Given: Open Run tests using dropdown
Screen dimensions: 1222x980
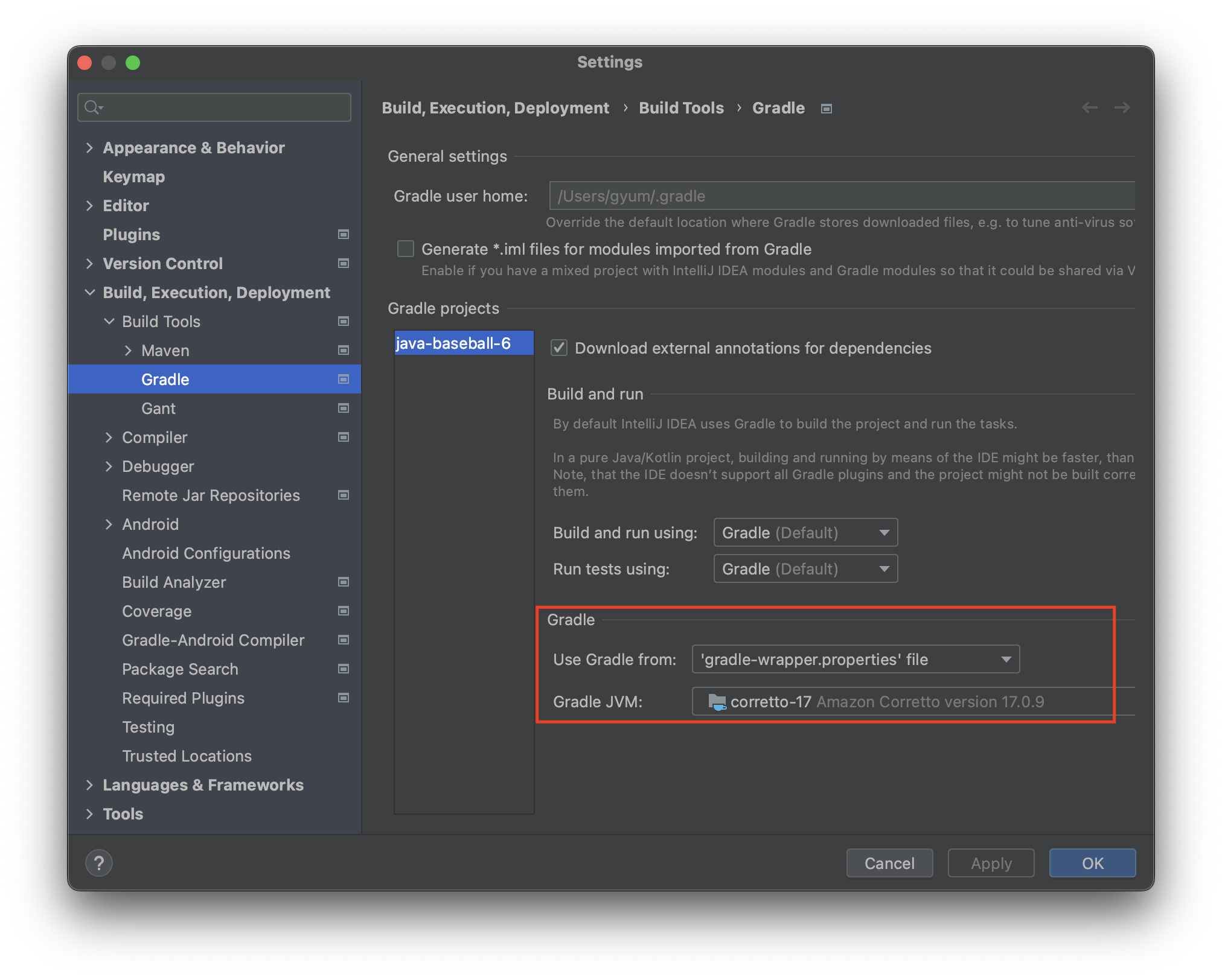Looking at the screenshot, I should (805, 569).
